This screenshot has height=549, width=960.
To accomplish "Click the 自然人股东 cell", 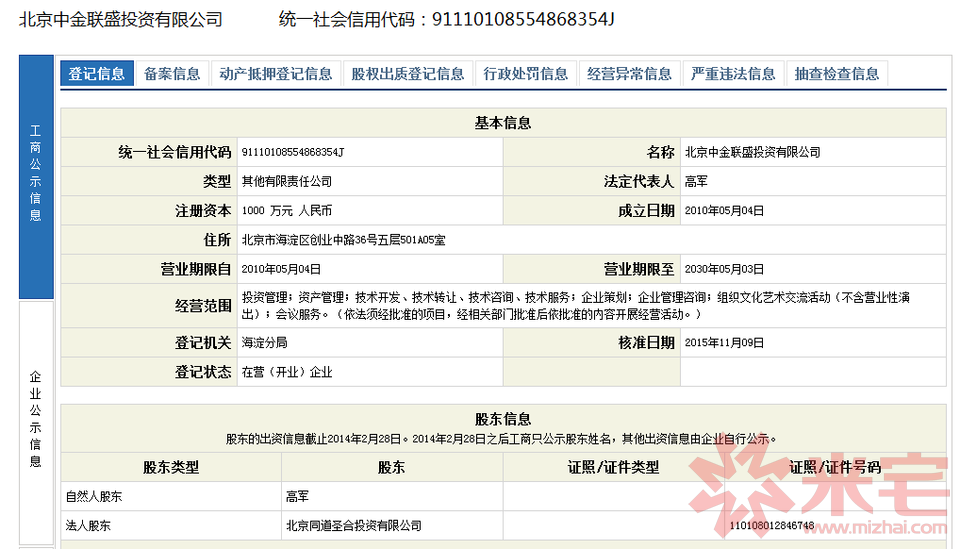I will point(94,496).
